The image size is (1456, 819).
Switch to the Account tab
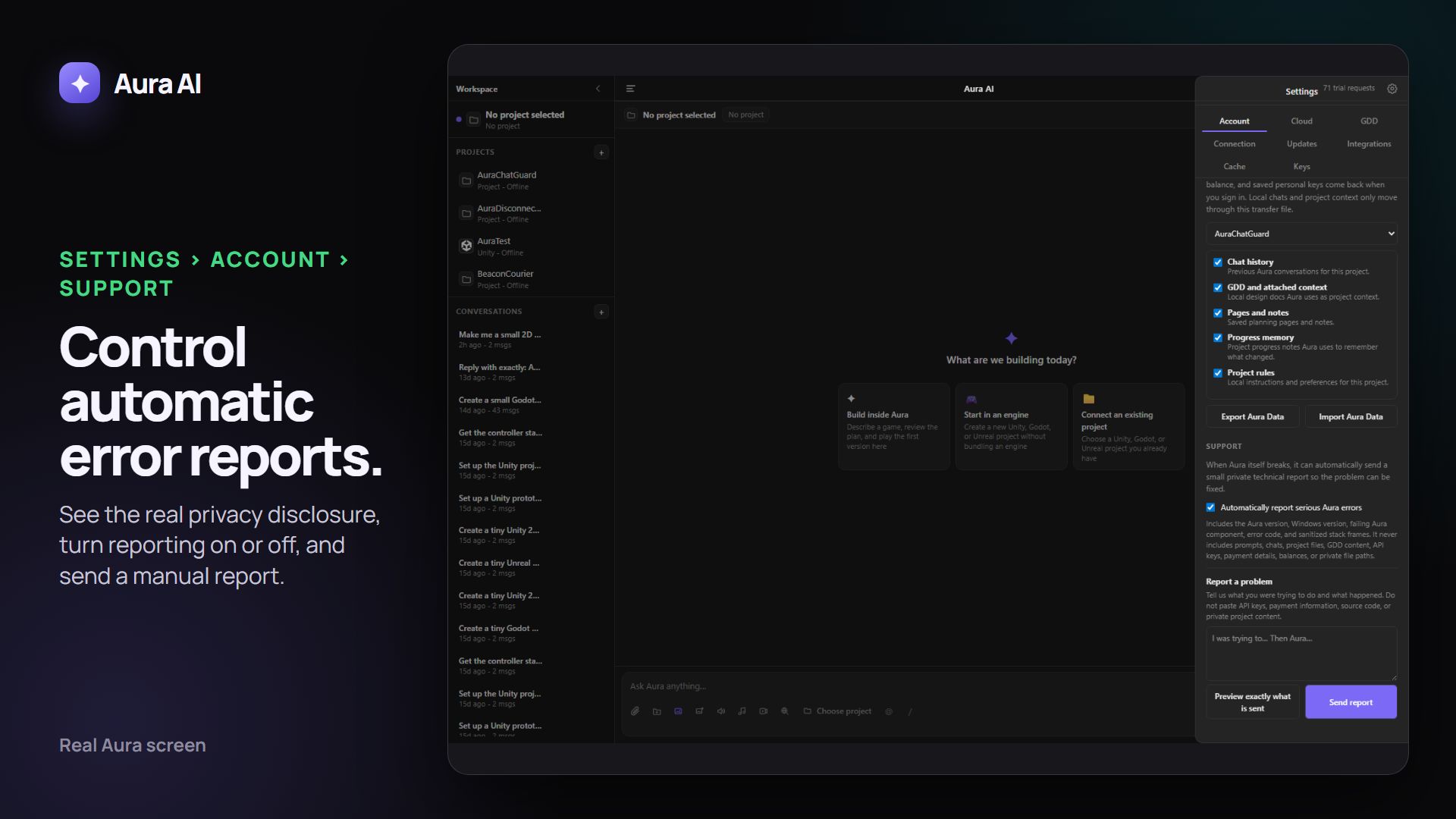(x=1234, y=121)
